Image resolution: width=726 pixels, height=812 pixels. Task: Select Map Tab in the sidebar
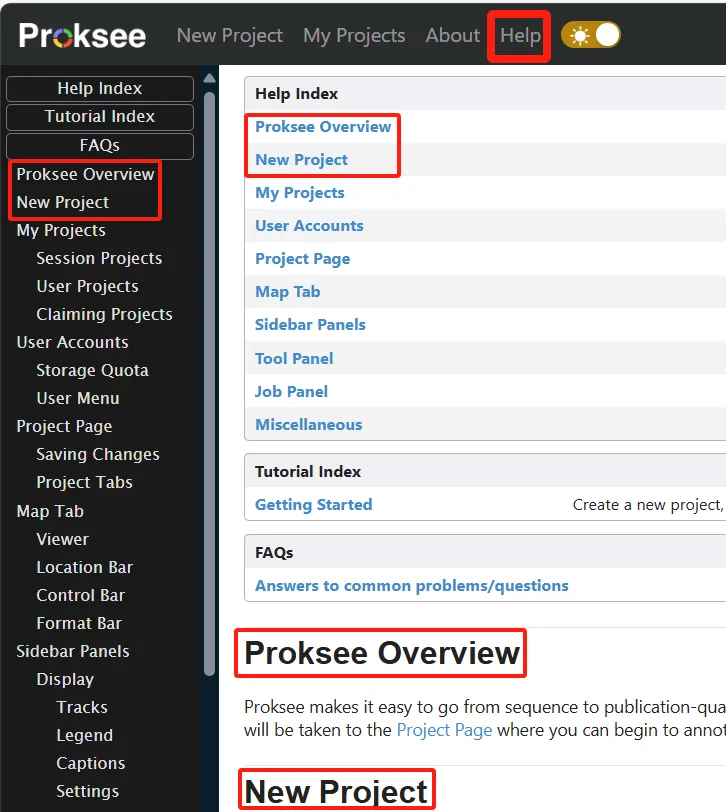click(50, 511)
